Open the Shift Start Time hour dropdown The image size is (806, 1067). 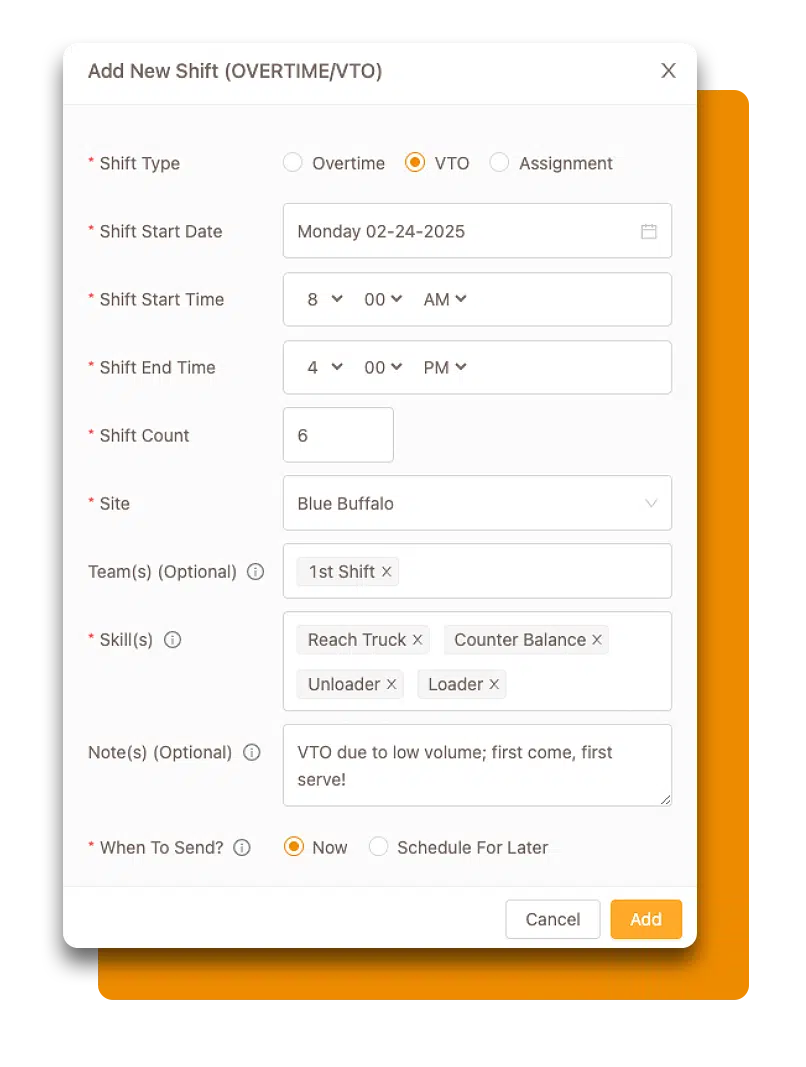324,299
